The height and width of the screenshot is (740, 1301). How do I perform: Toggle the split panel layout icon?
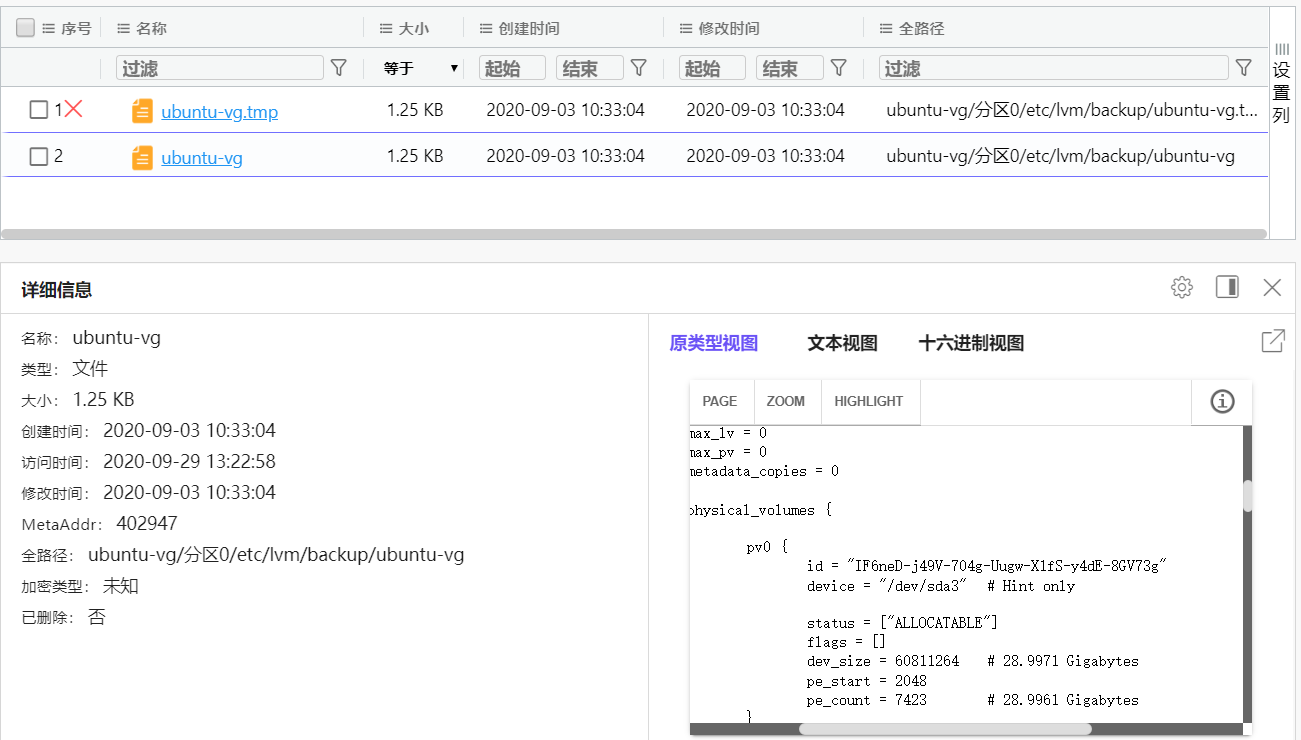1227,288
